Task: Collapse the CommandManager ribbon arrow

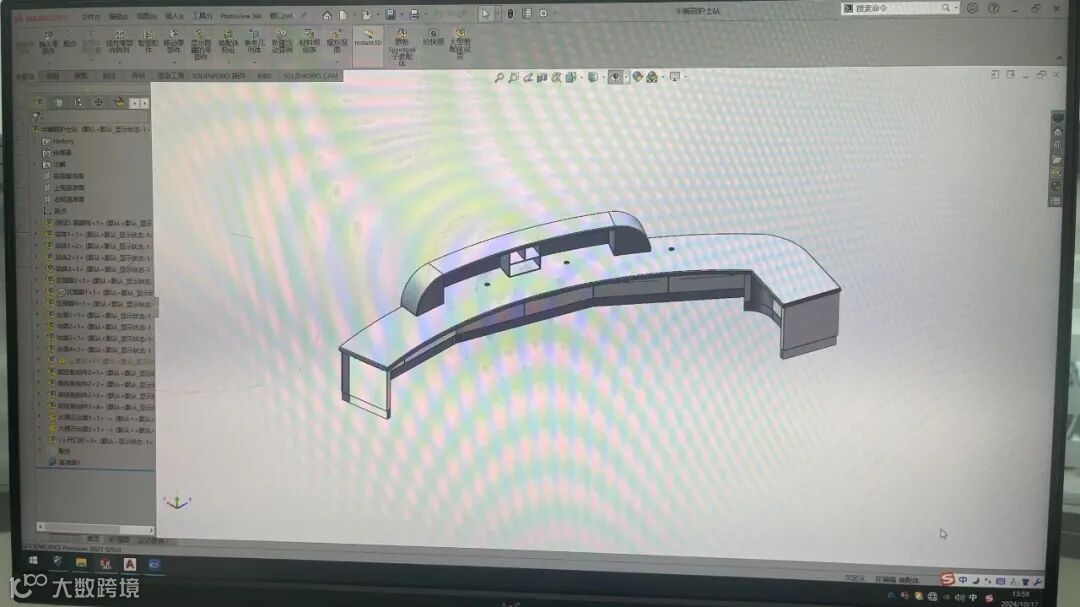Action: [x=1059, y=58]
